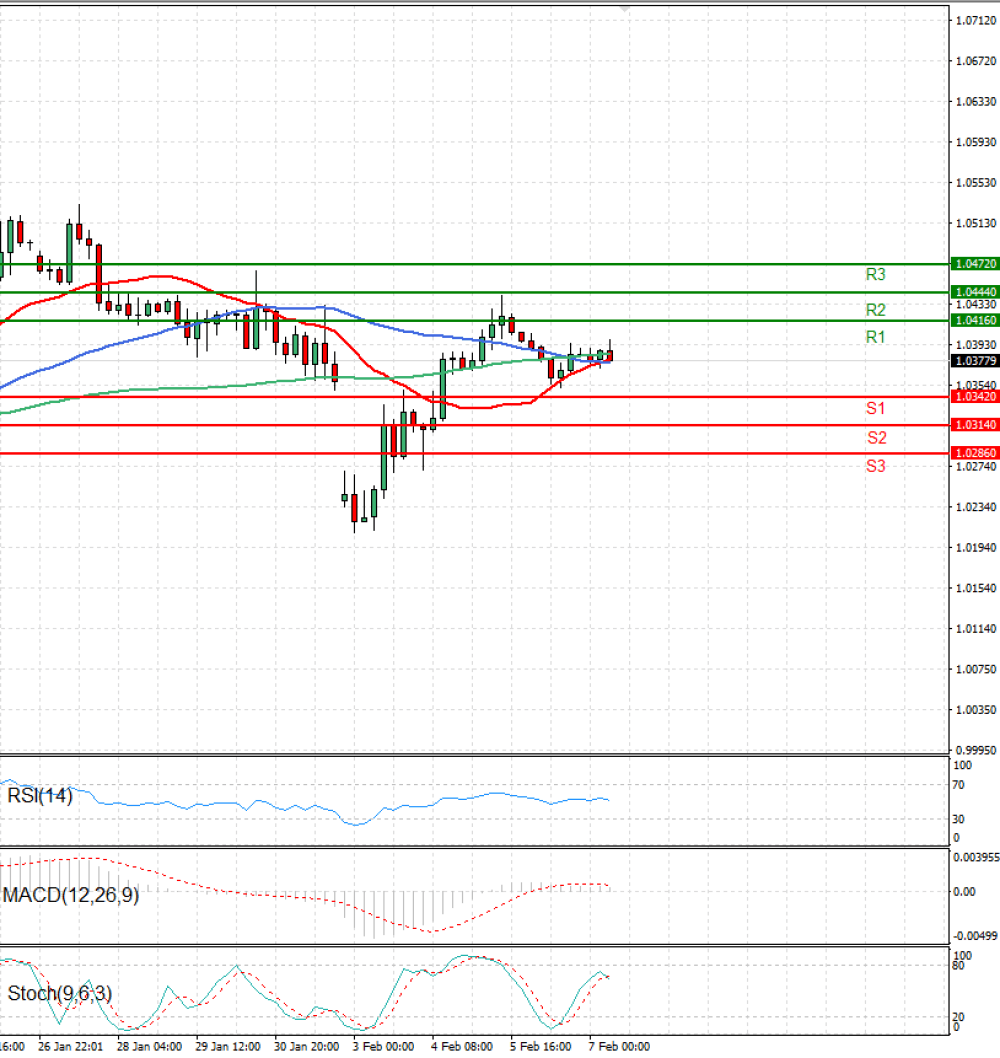Click the -0.00499 MACD scale value
The image size is (1000, 1058).
pyautogui.click(x=975, y=936)
